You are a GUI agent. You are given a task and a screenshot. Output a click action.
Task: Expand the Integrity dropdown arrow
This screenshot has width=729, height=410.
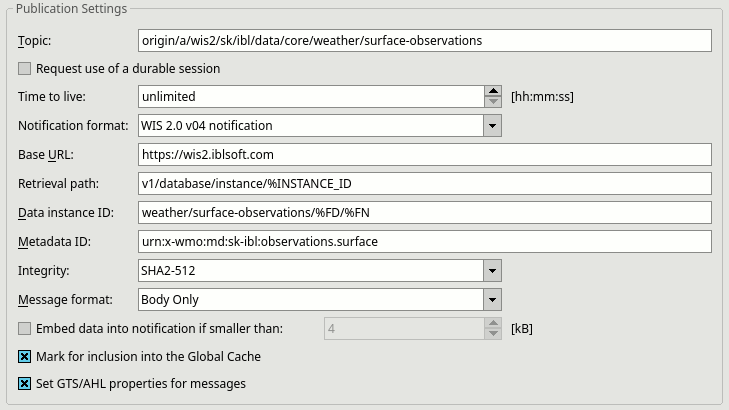click(492, 271)
